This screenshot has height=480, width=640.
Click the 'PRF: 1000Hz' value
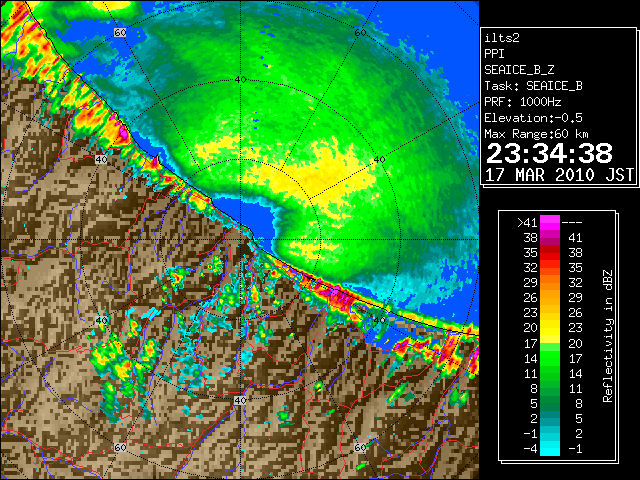tap(523, 102)
